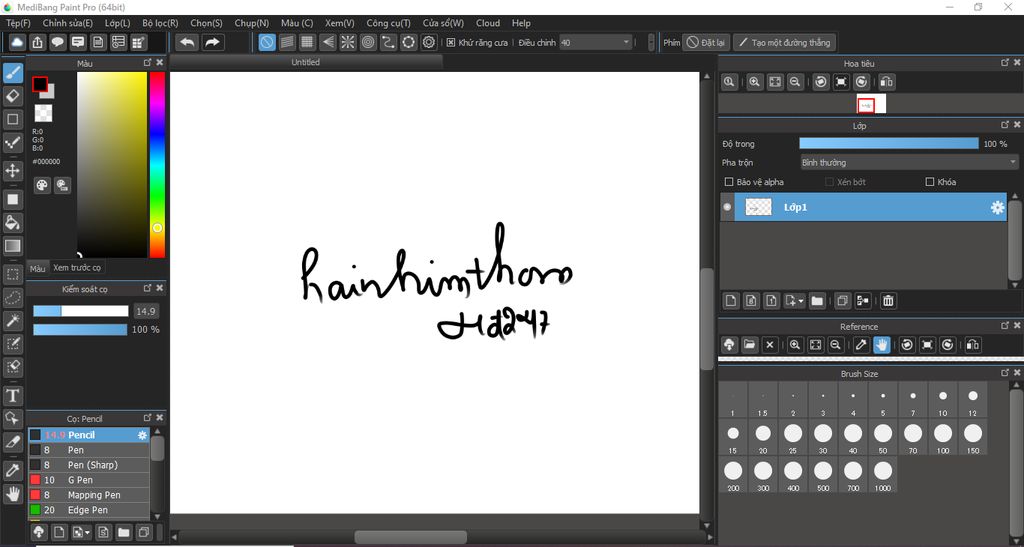
Task: Select the Lasso selection tool
Action: pyautogui.click(x=12, y=298)
